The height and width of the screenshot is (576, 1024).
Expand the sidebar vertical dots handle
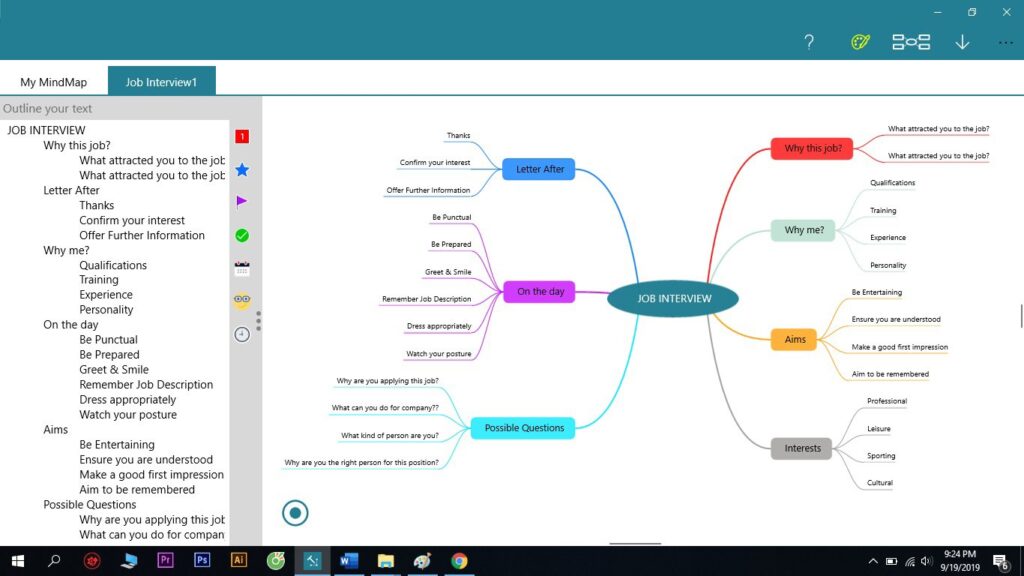pyautogui.click(x=259, y=320)
